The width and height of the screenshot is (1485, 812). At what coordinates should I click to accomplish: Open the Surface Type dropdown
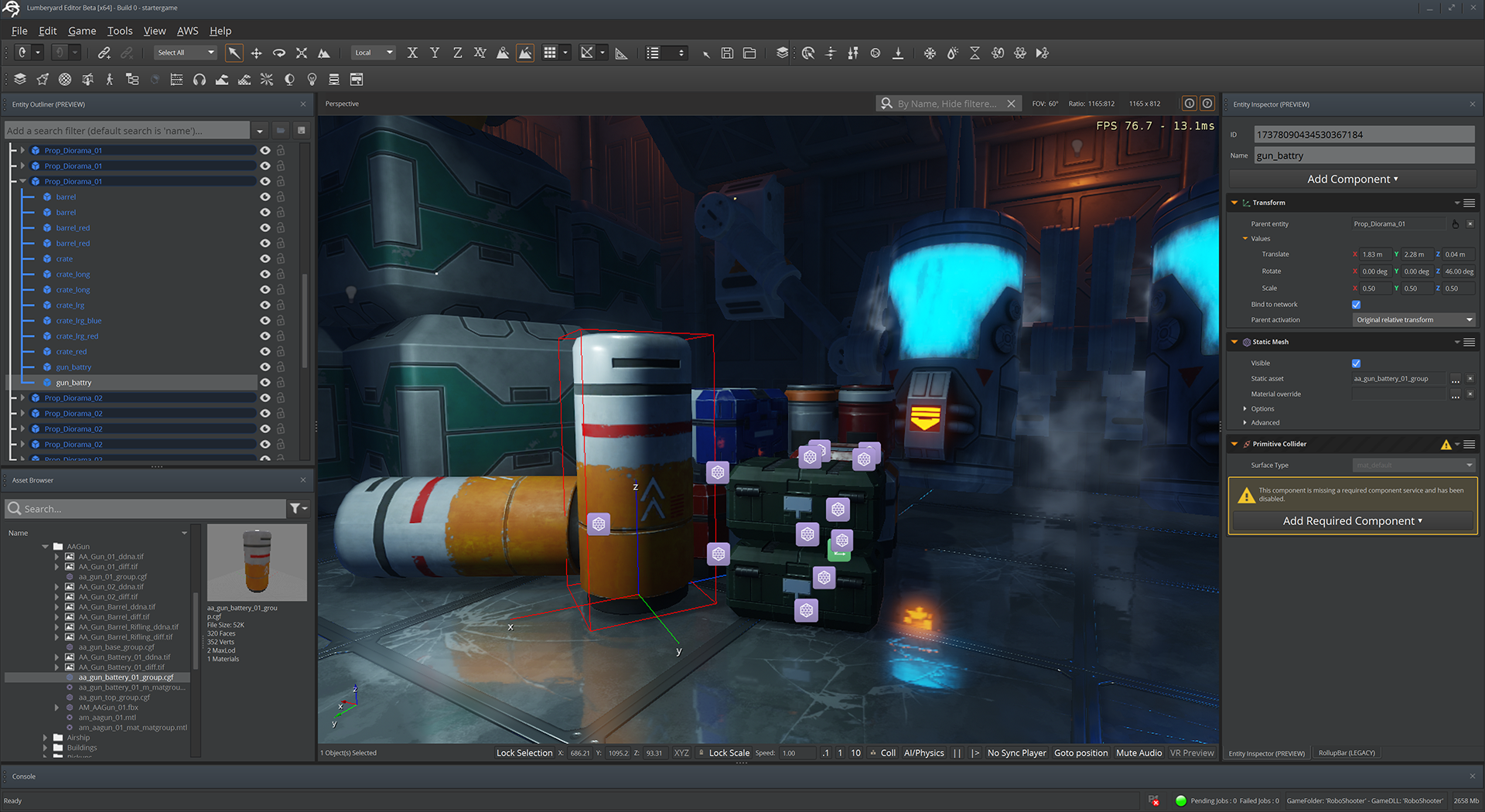(1414, 465)
